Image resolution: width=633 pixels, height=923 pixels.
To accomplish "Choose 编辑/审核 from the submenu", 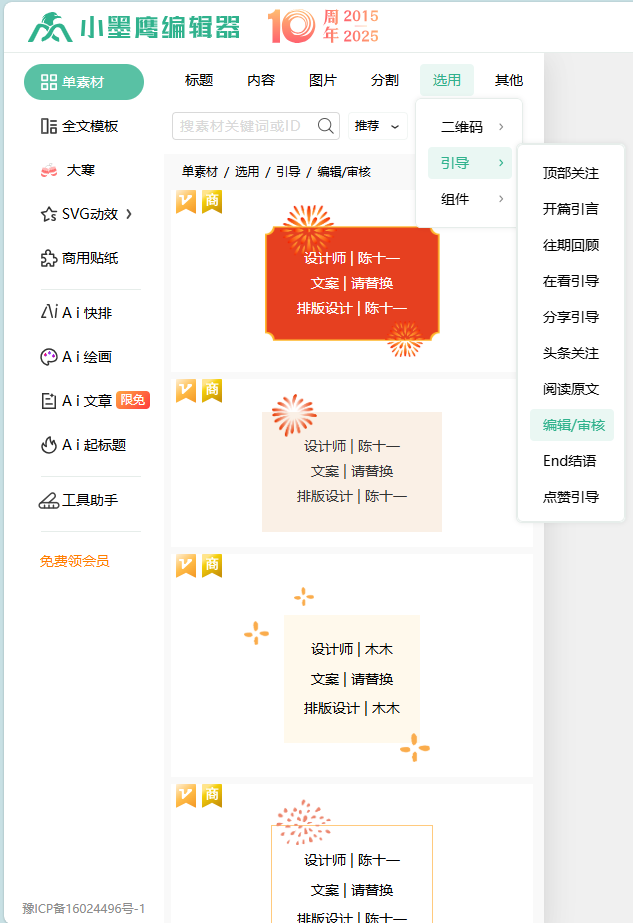I will [572, 425].
